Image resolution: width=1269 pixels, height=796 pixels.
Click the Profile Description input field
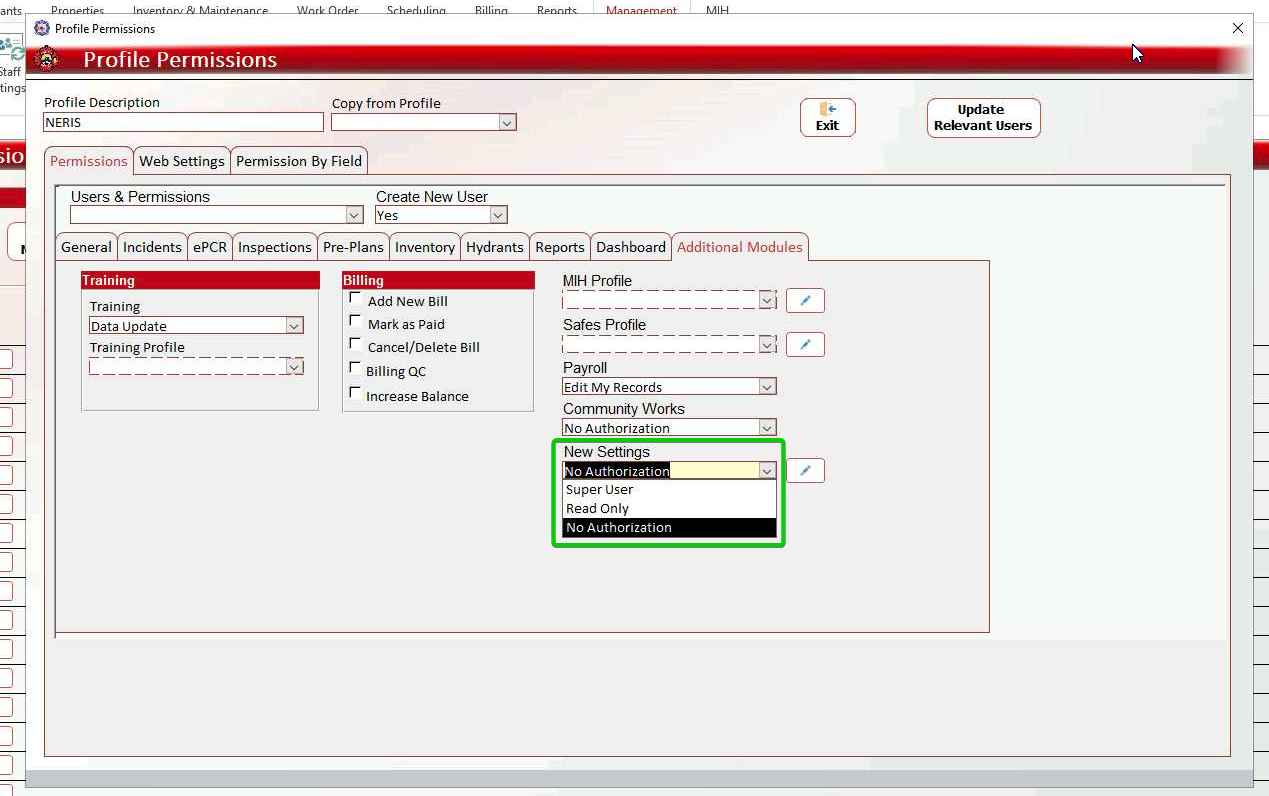183,122
